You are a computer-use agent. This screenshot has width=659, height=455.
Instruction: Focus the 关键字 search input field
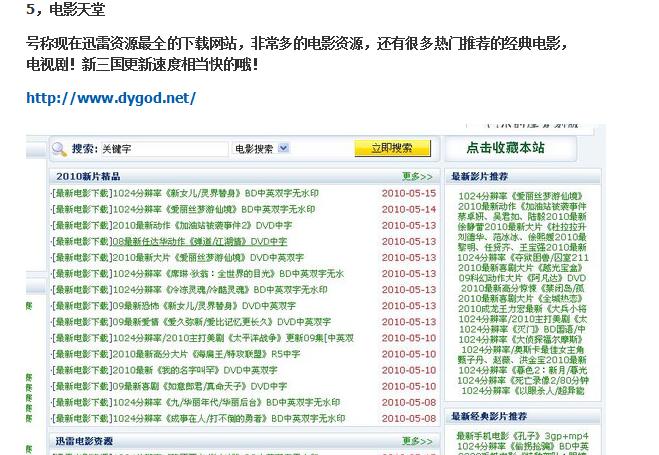click(164, 149)
